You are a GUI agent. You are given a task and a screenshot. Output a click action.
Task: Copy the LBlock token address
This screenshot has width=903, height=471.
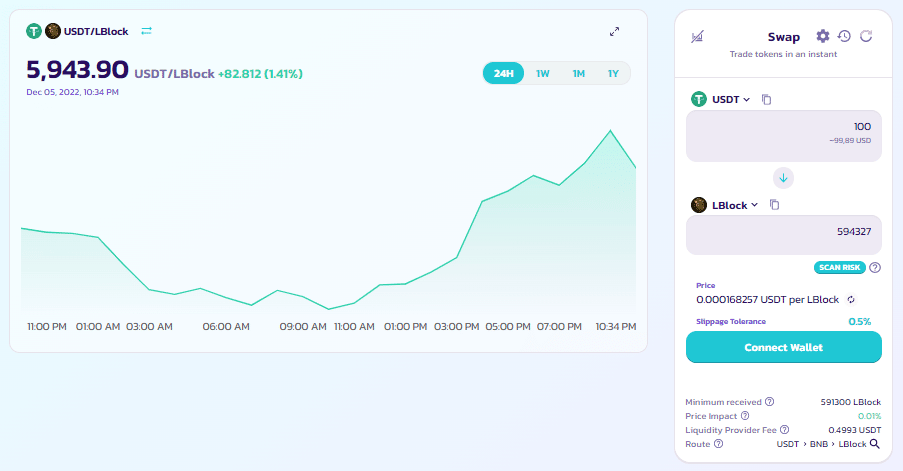point(774,205)
